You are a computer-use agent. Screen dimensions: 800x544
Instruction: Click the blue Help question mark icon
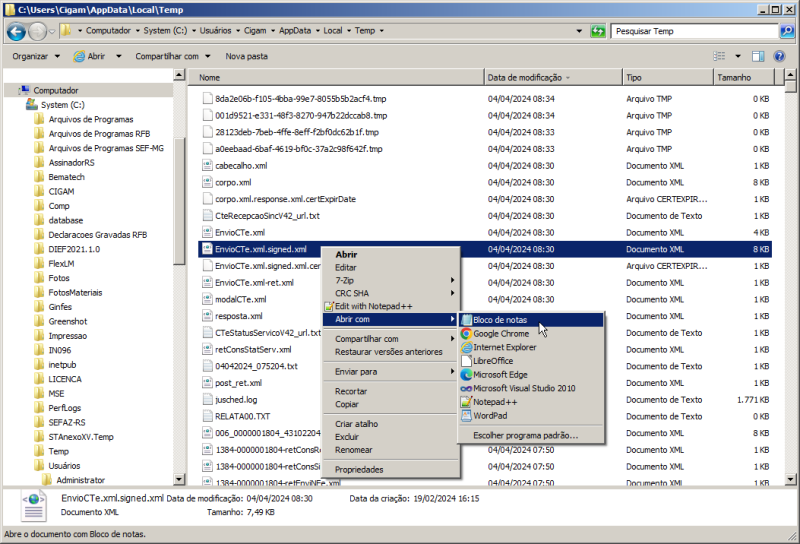779,56
